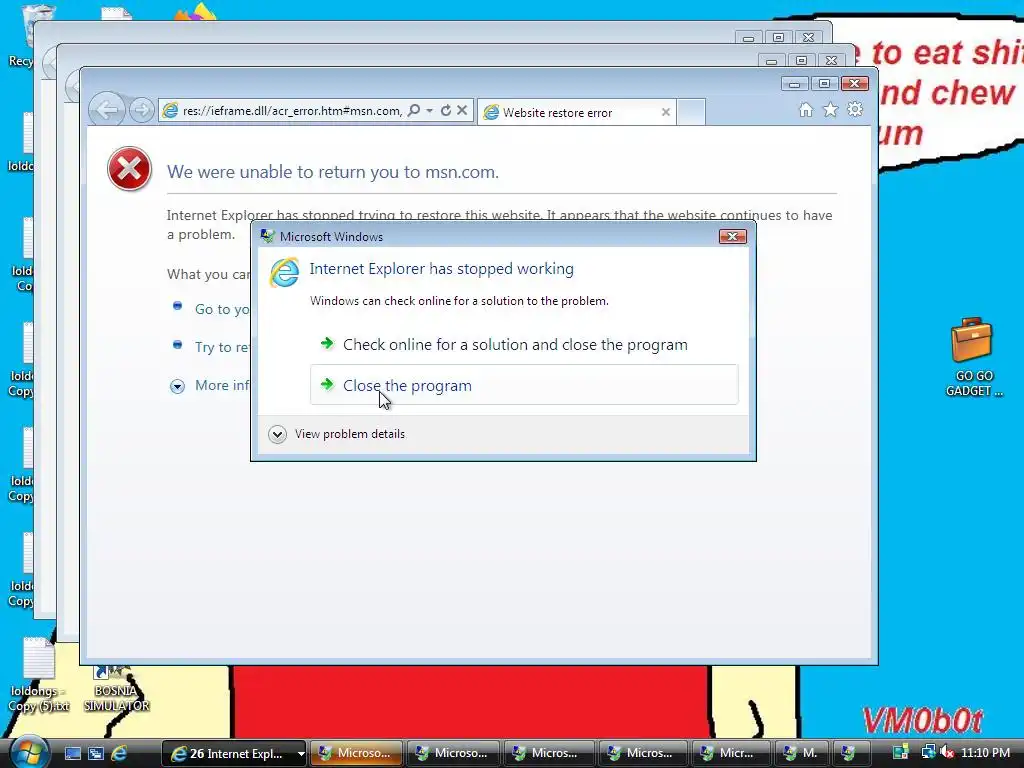The height and width of the screenshot is (768, 1024).
Task: Click the Stop X icon in the address bar
Action: (462, 110)
